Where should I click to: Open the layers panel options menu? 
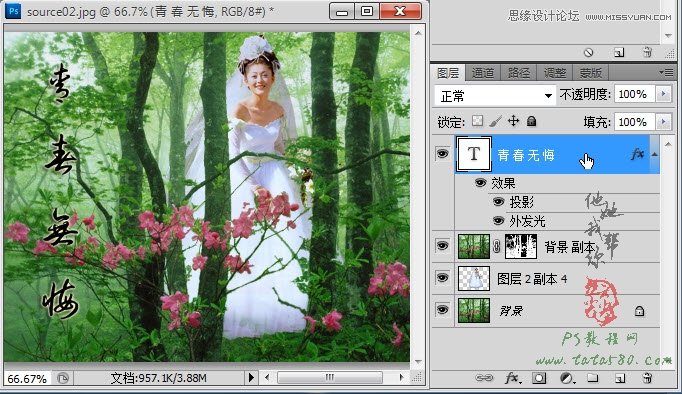tap(666, 73)
